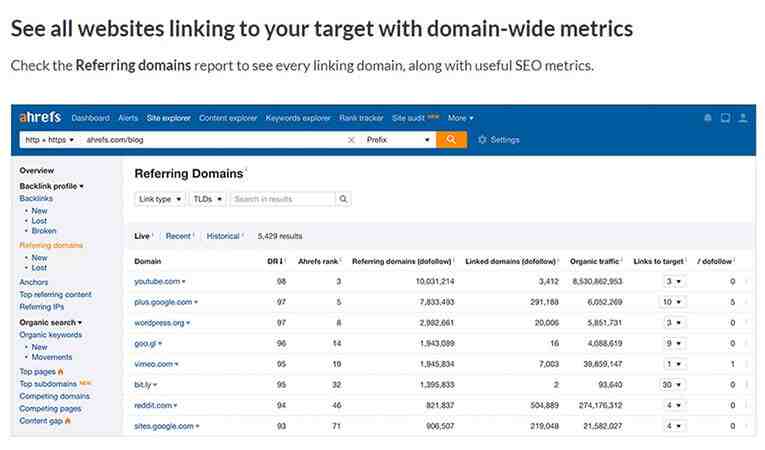Open the TLDs filter
This screenshot has width=765, height=450.
click(208, 199)
